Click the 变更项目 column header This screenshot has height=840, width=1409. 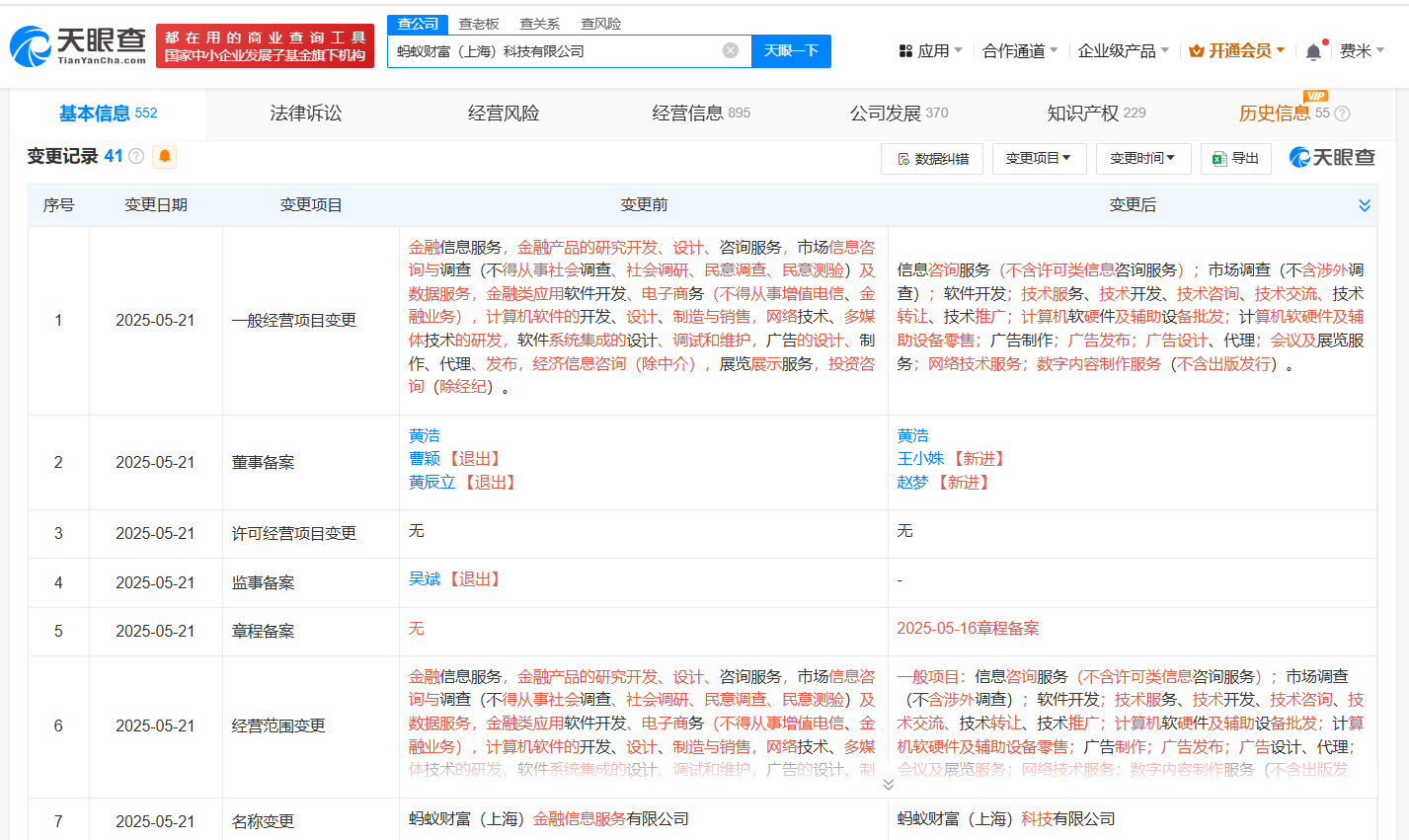(x=311, y=205)
